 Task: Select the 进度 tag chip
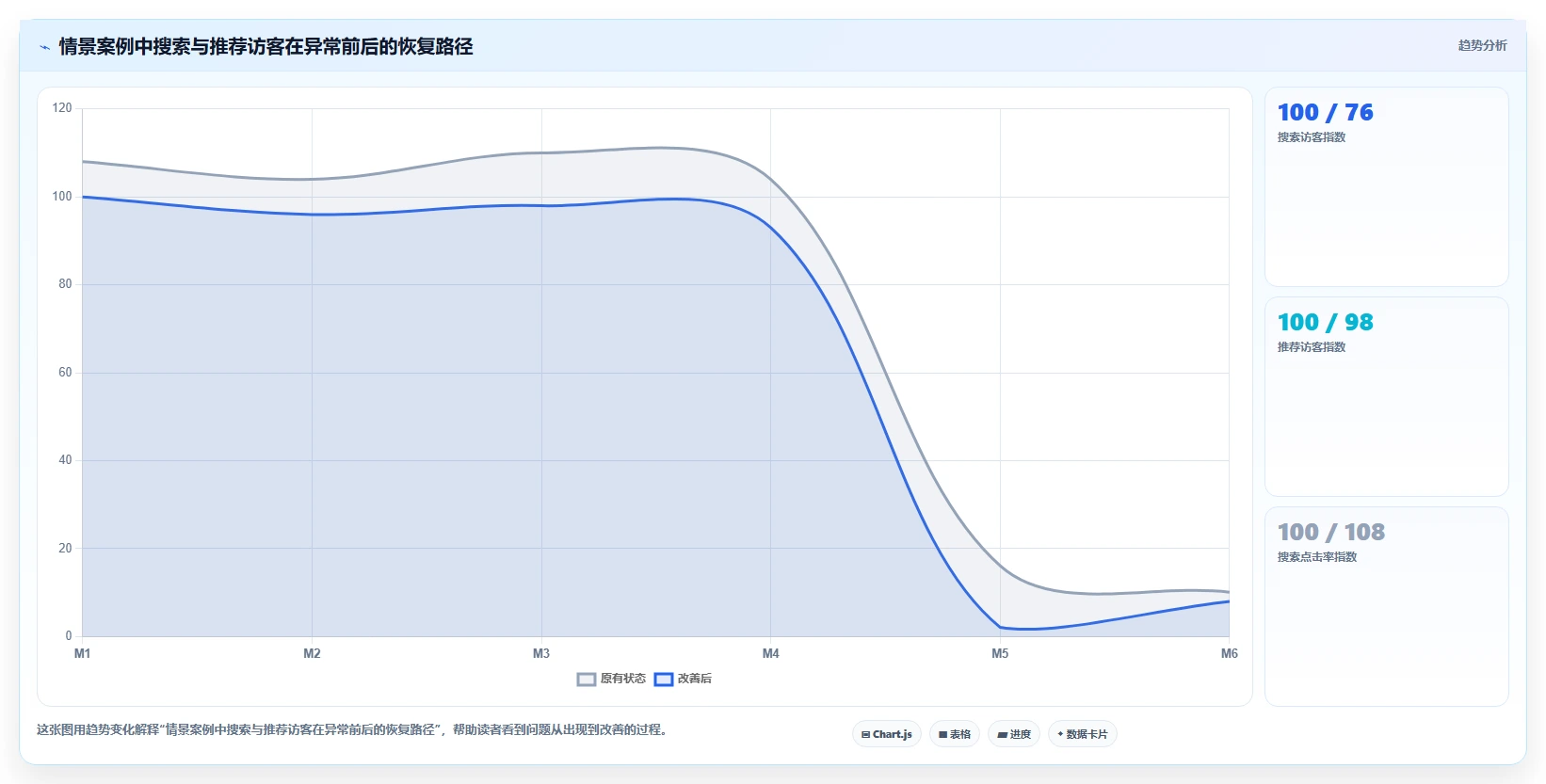pos(1014,734)
